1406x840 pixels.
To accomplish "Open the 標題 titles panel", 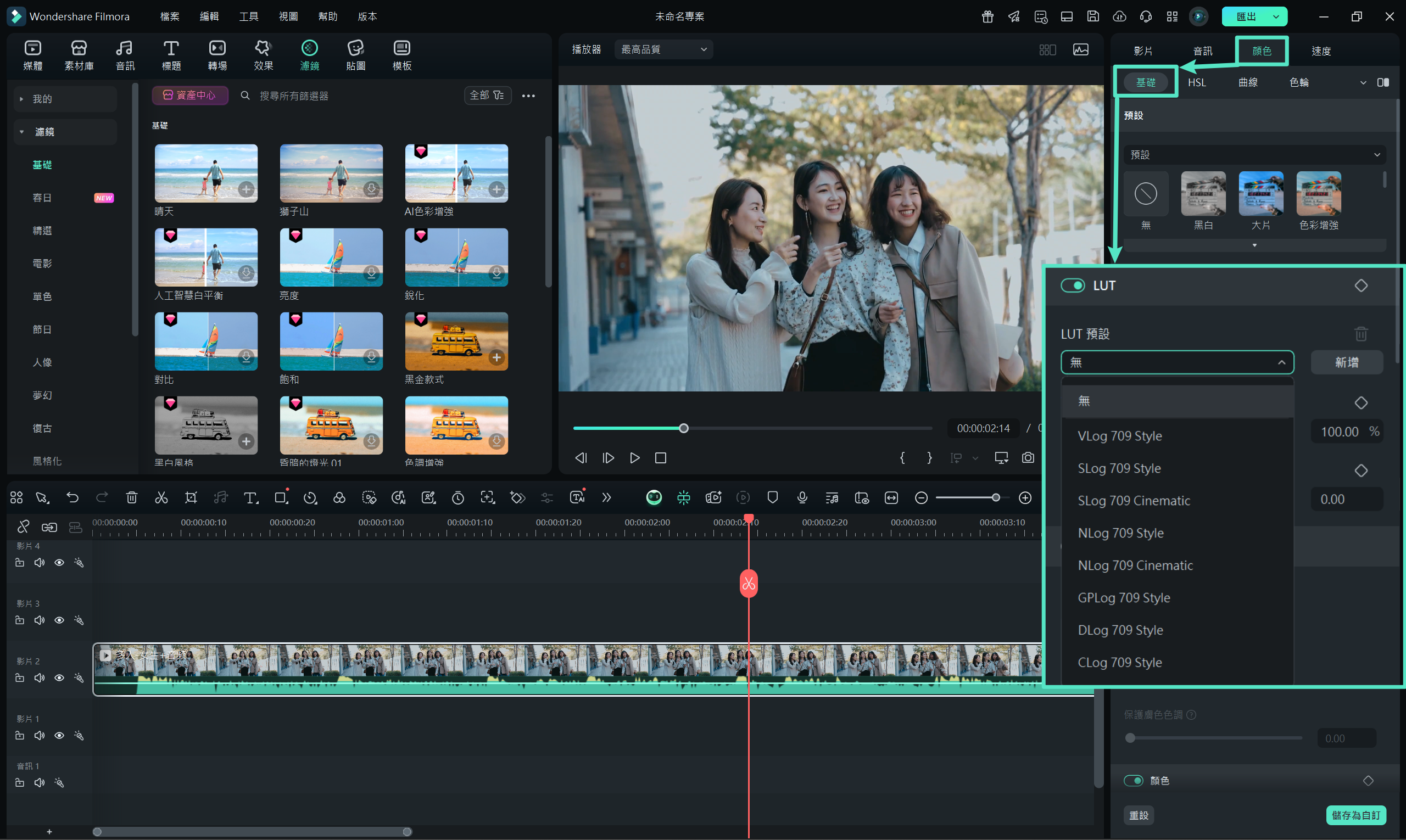I will (x=171, y=55).
